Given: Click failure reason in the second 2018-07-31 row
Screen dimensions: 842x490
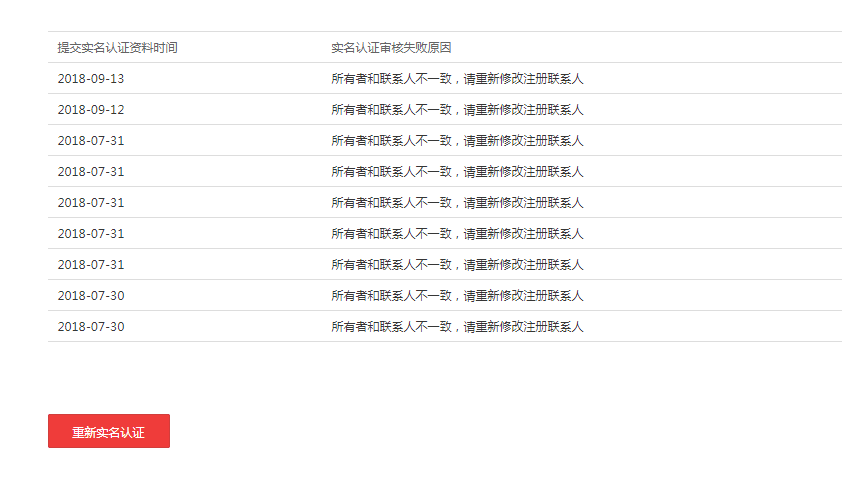Looking at the screenshot, I should pyautogui.click(x=457, y=172).
